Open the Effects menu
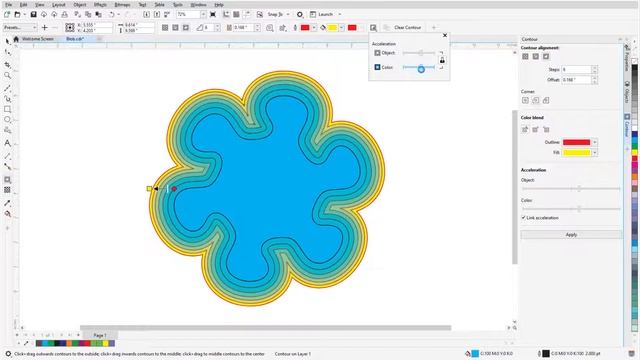Viewport: 640px width, 360px height. (100, 5)
